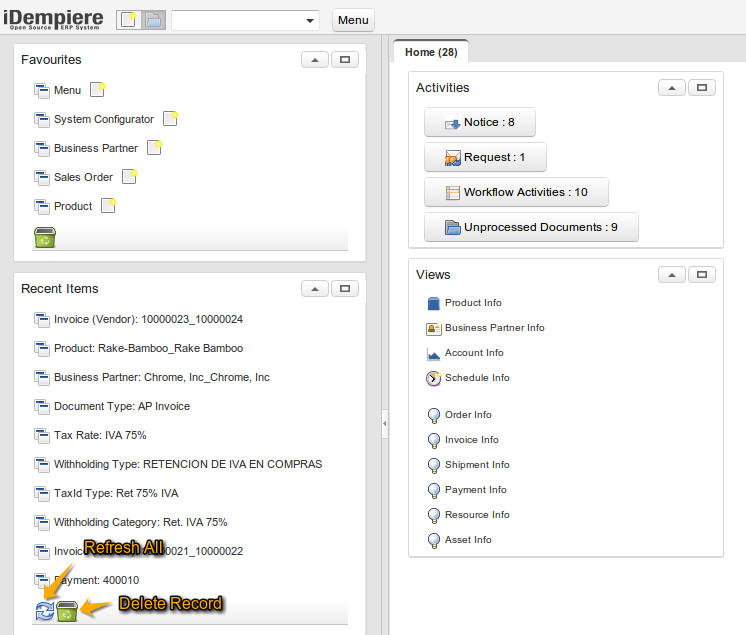
Task: Maximize the Recent Items panel
Action: (x=345, y=289)
